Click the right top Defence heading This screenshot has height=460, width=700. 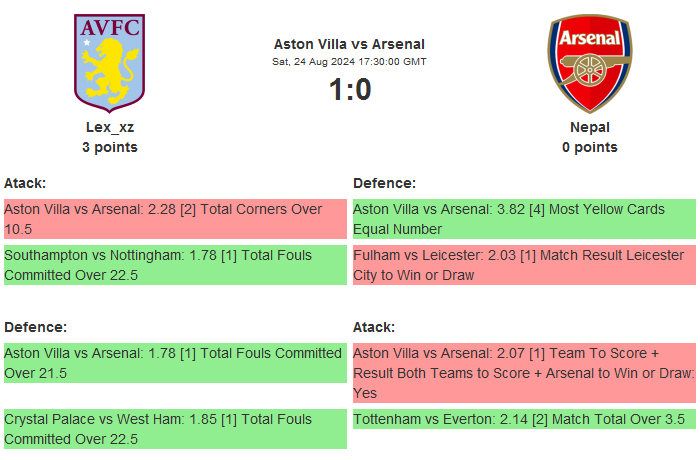point(384,183)
